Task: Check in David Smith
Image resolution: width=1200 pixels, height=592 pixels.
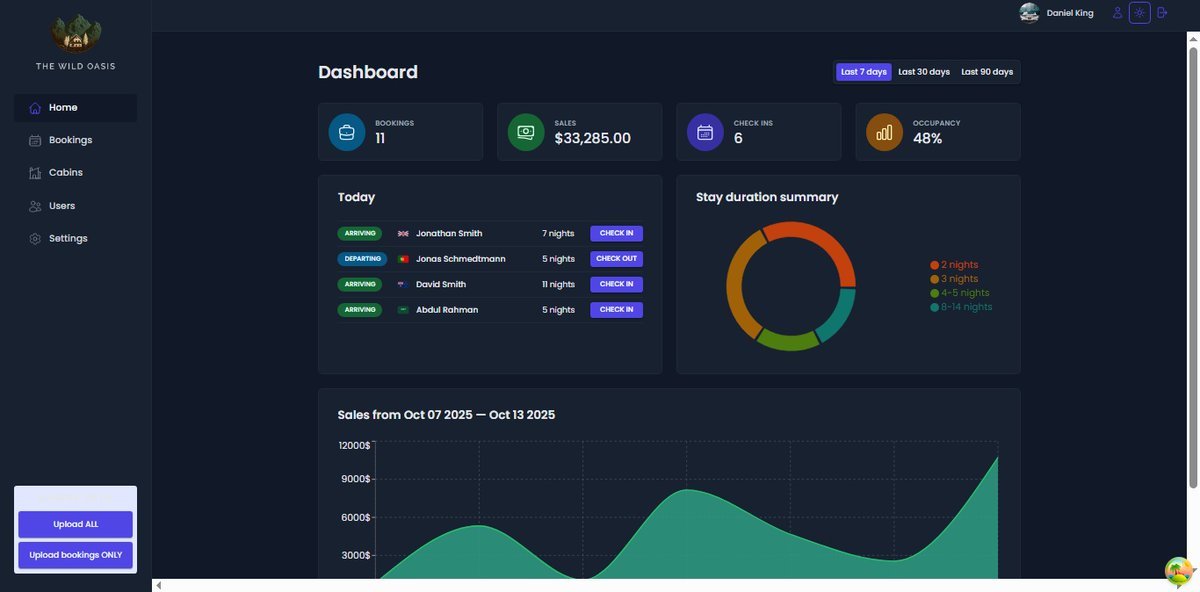Action: point(616,284)
